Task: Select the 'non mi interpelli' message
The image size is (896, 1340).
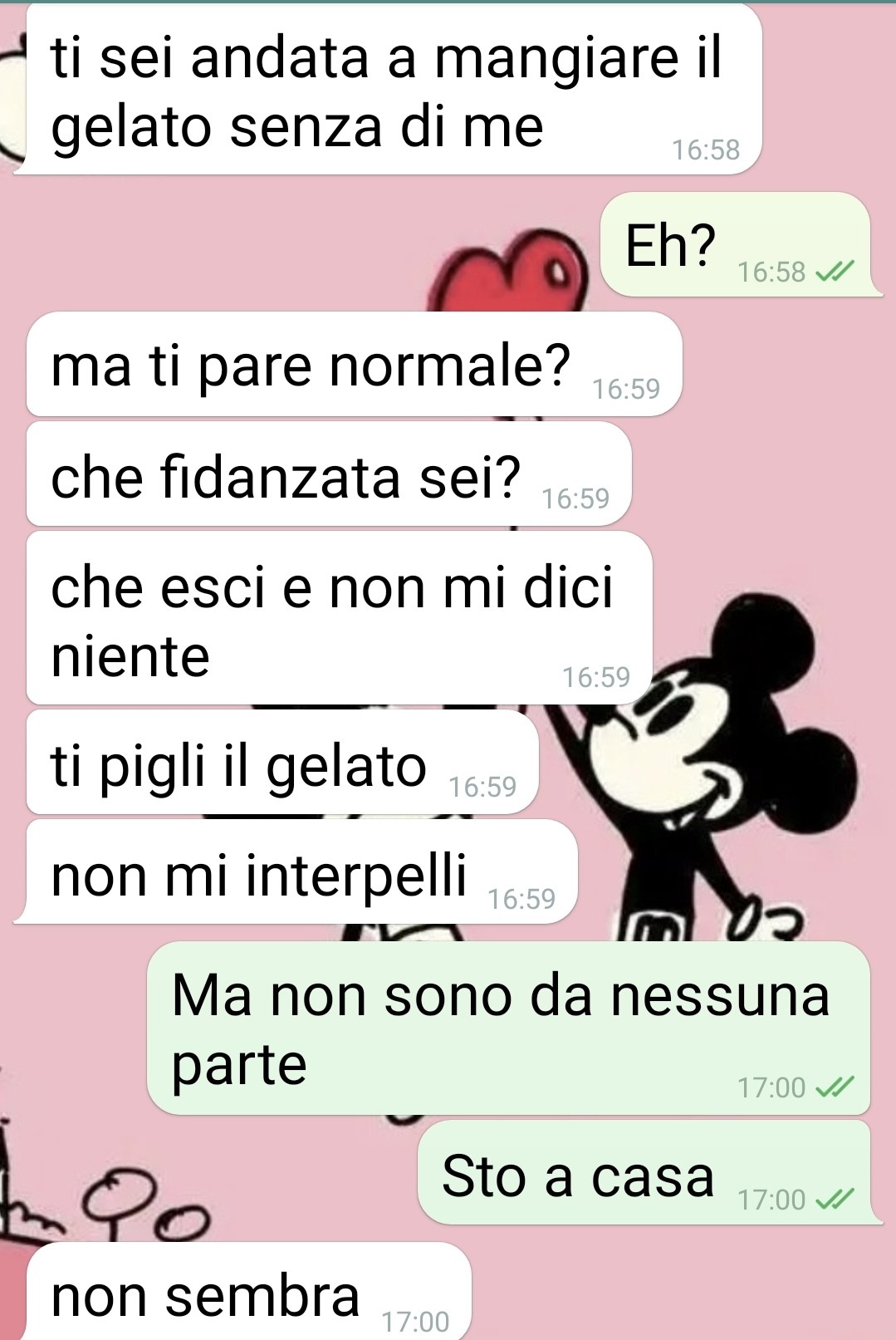Action: 296,871
